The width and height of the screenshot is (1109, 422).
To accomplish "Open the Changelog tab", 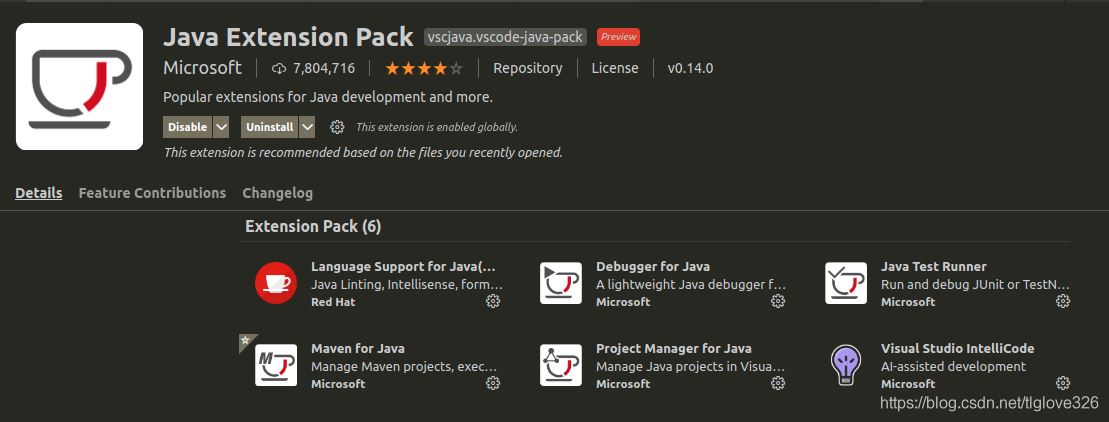I will coord(277,193).
